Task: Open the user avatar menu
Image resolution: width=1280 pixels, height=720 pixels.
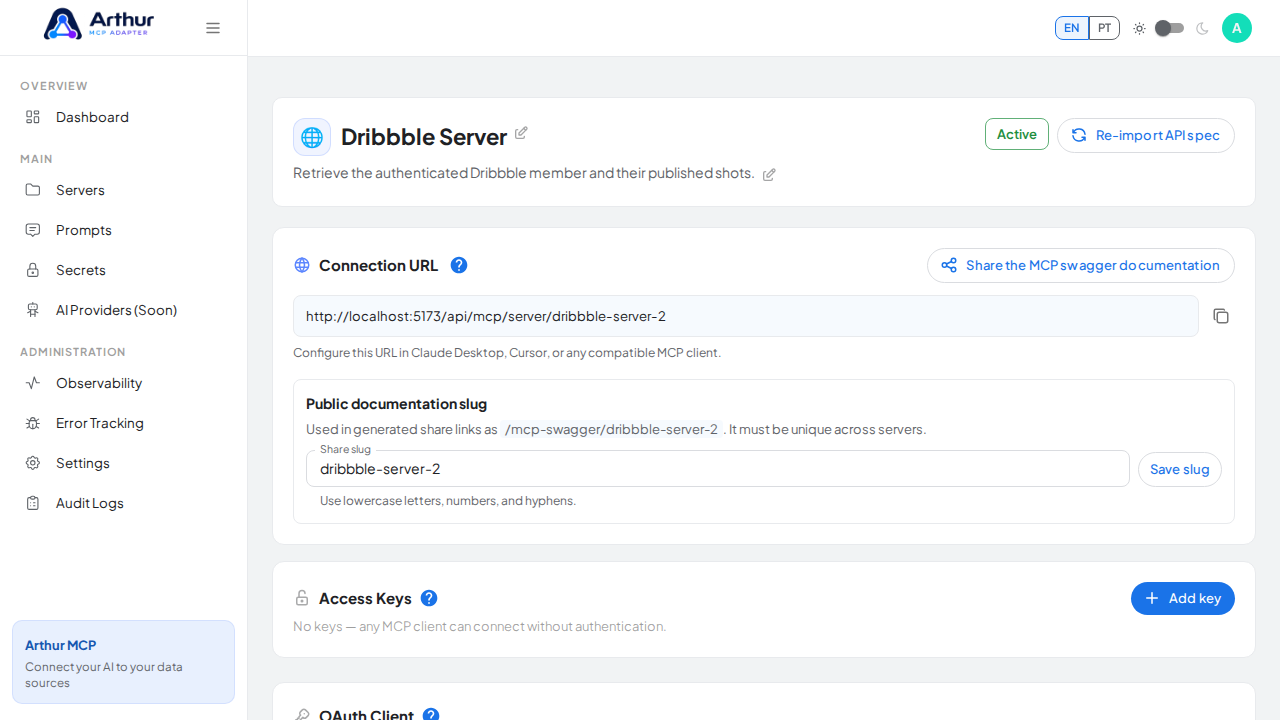Action: [1237, 28]
